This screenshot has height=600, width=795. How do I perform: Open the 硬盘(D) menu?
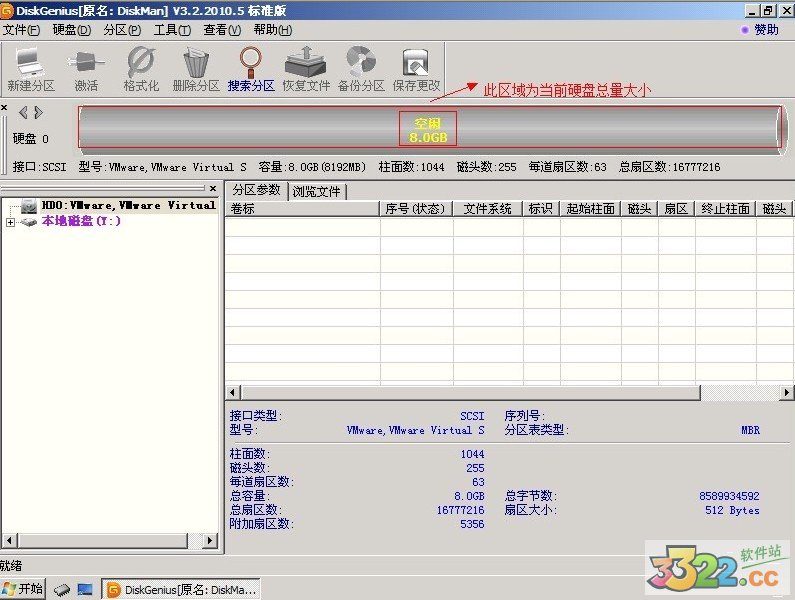point(71,30)
